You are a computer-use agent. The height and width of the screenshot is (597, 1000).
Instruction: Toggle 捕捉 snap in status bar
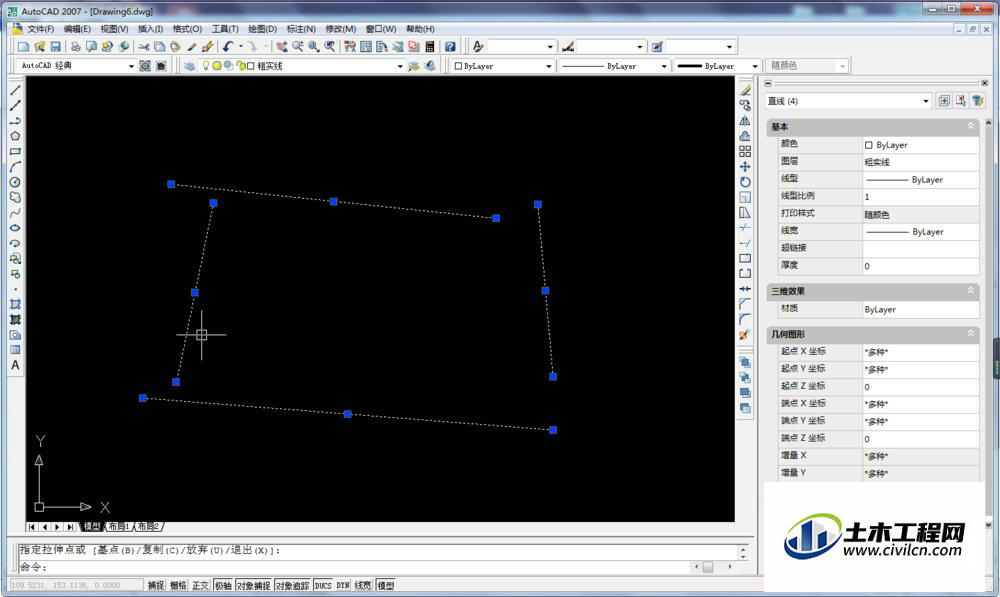(156, 585)
